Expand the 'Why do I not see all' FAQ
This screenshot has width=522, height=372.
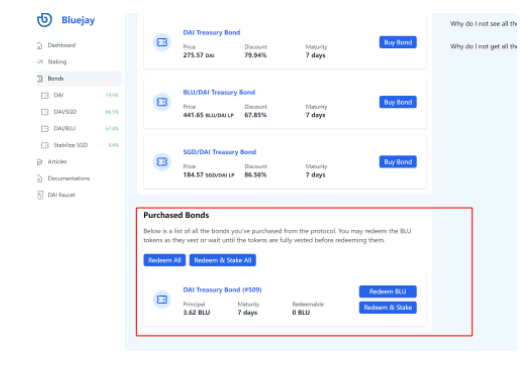[x=483, y=24]
